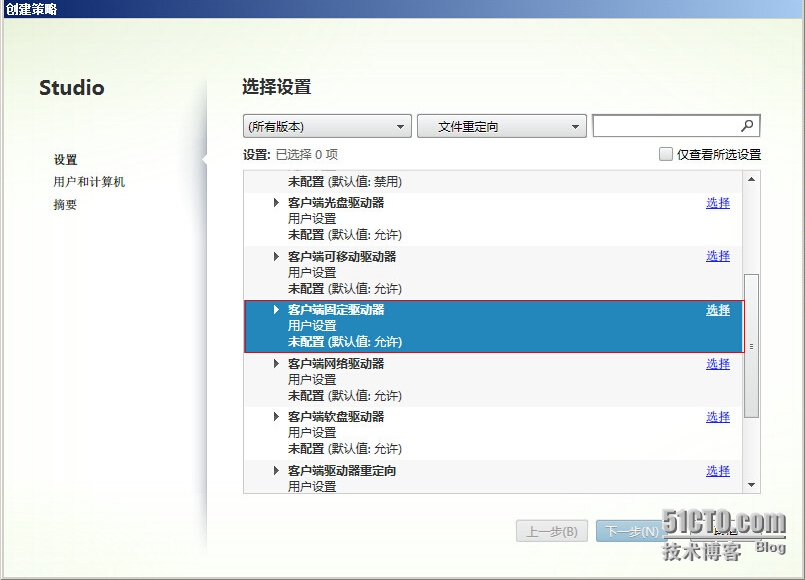Image resolution: width=805 pixels, height=580 pixels.
Task: Select the 客户端可移动驱动器 row title
Action: click(342, 256)
